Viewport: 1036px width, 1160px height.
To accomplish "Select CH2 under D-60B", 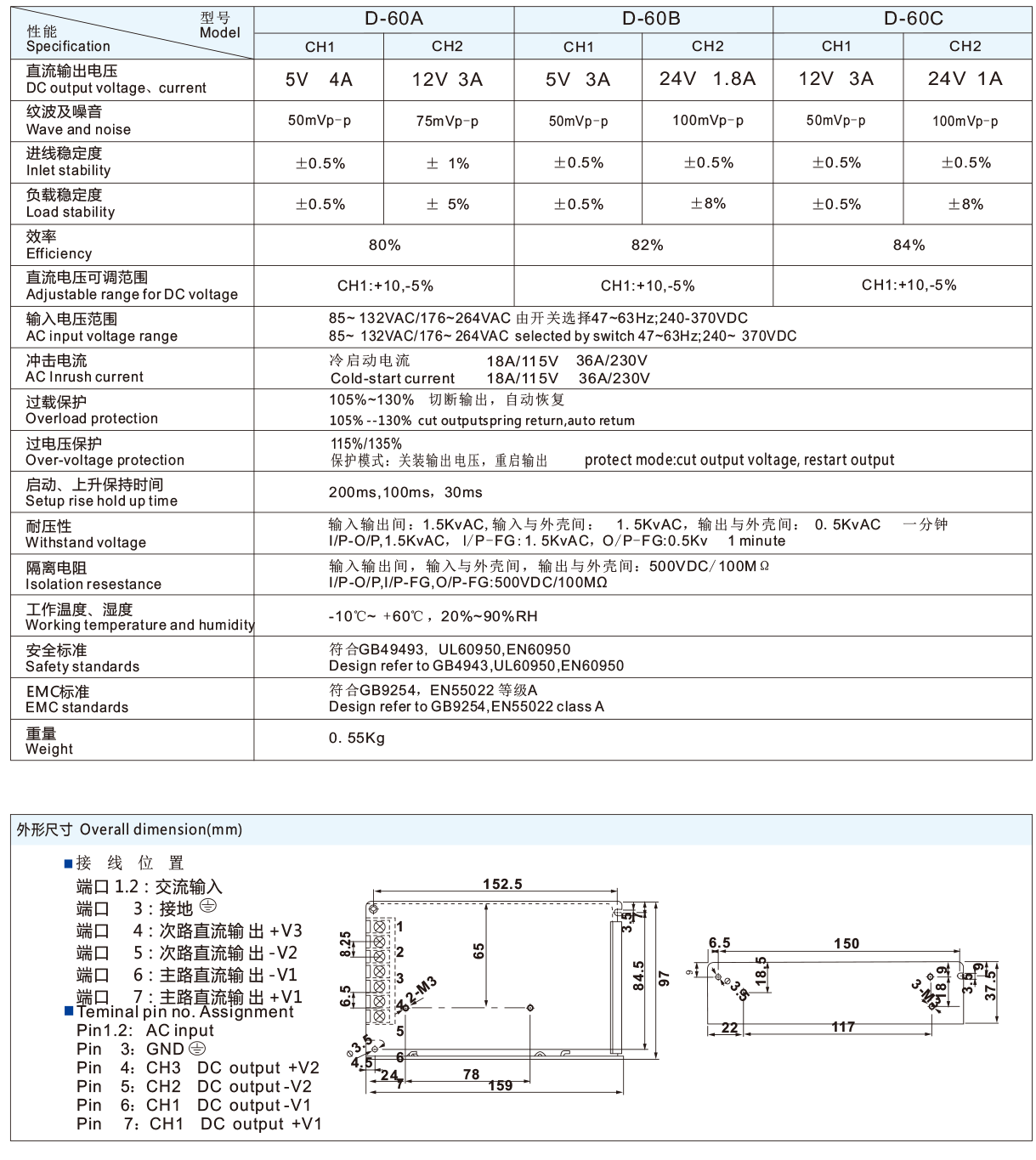I will point(708,44).
